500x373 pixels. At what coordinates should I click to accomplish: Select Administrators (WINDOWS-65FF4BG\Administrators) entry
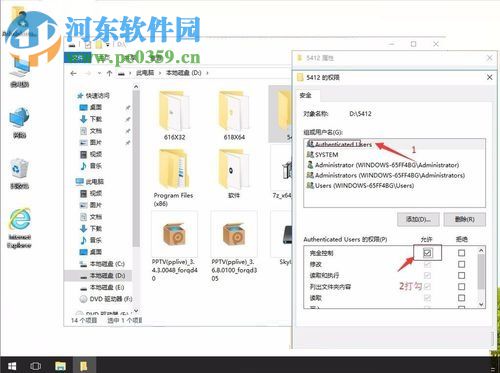click(394, 175)
